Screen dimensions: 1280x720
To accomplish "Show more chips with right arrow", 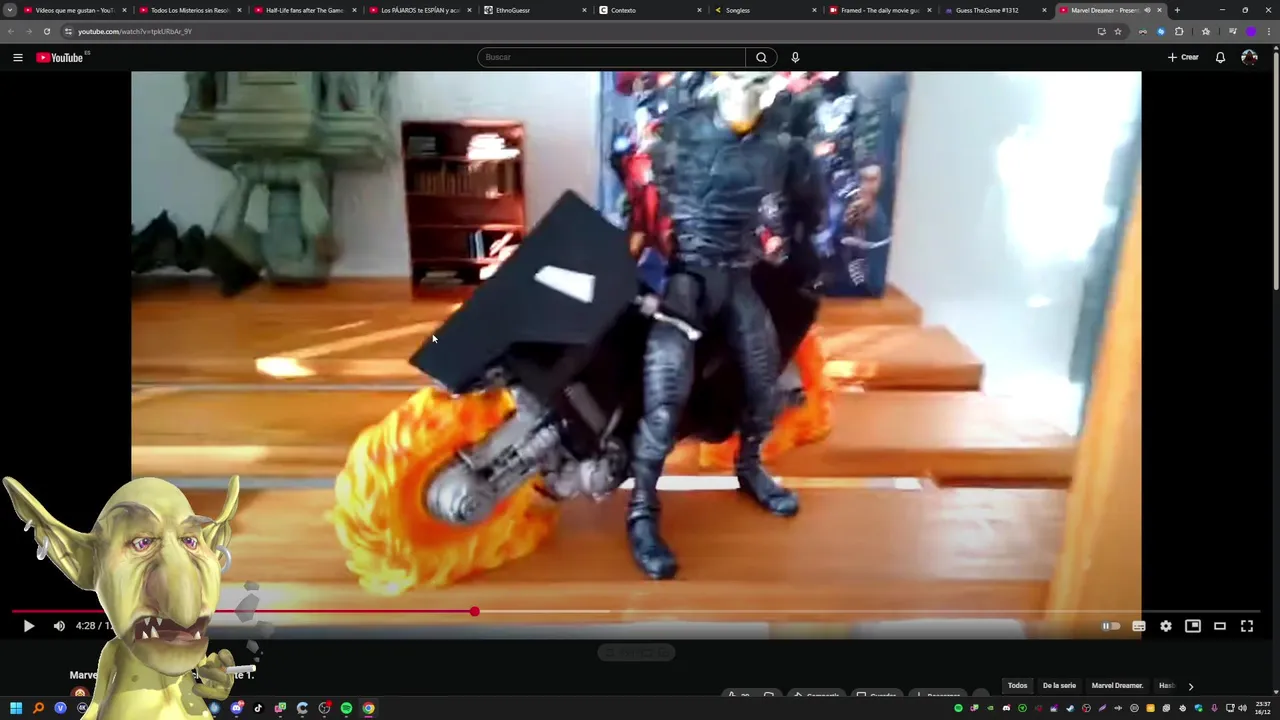I will (x=1190, y=686).
